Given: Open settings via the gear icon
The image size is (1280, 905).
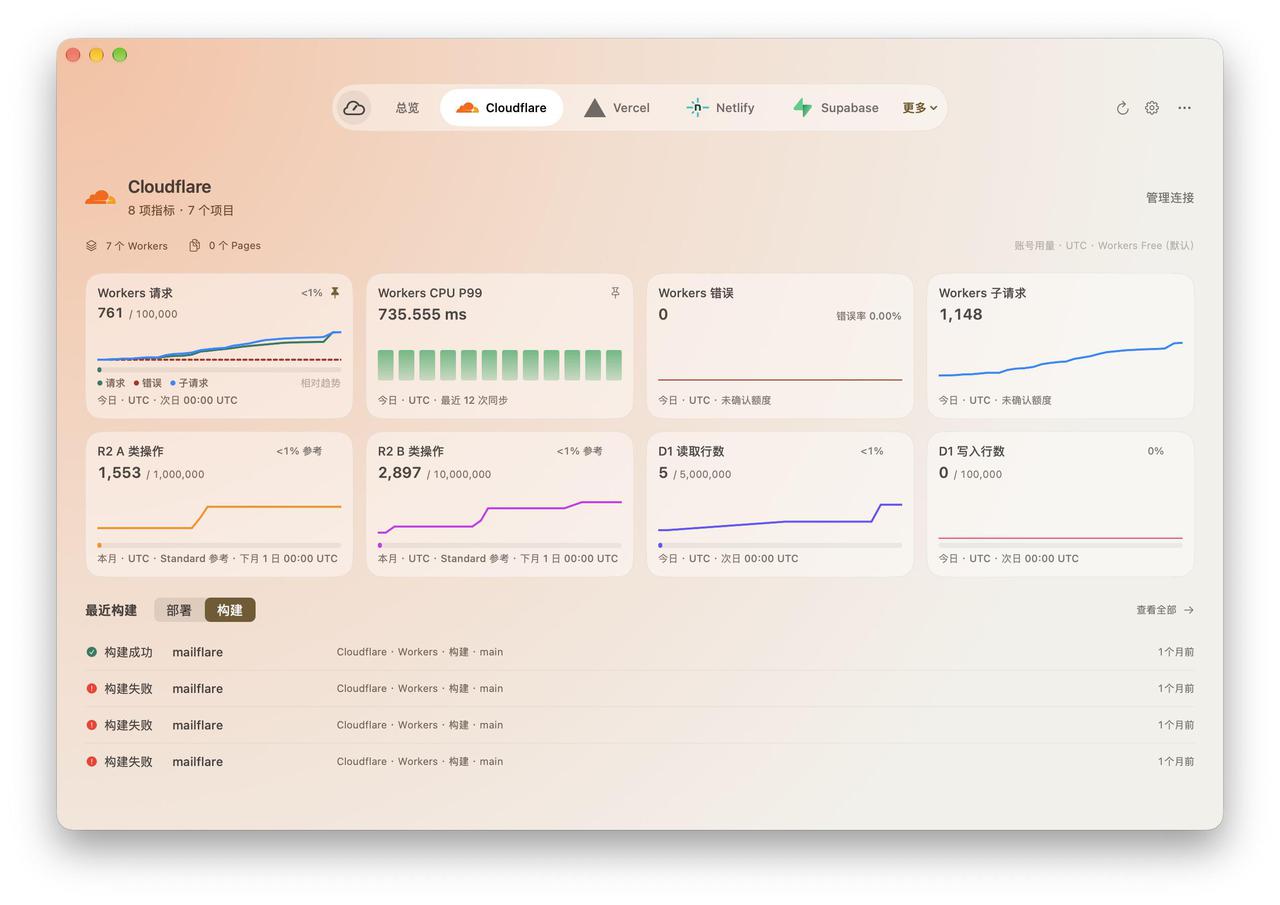Looking at the screenshot, I should [1152, 108].
